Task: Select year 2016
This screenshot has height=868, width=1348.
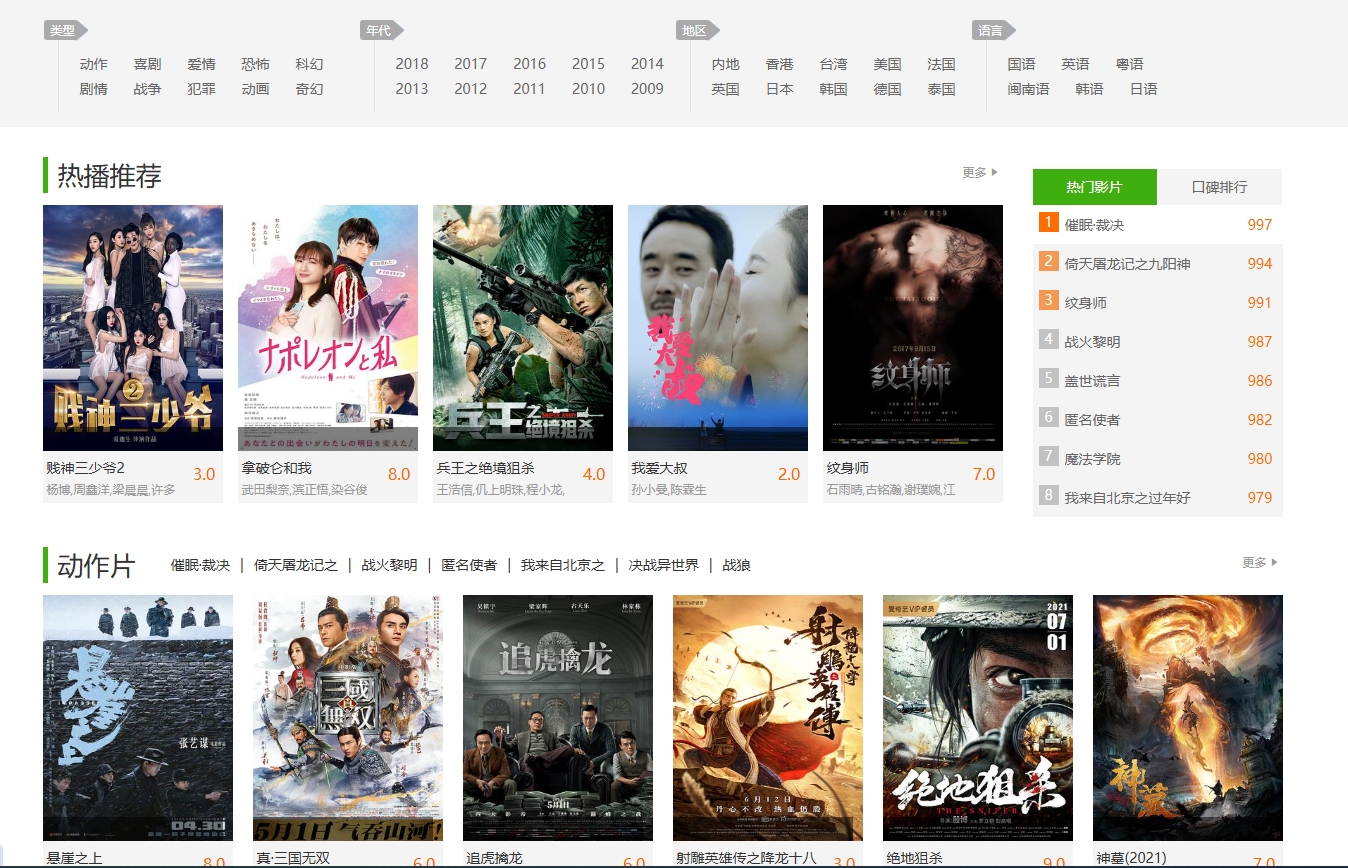Action: point(530,64)
